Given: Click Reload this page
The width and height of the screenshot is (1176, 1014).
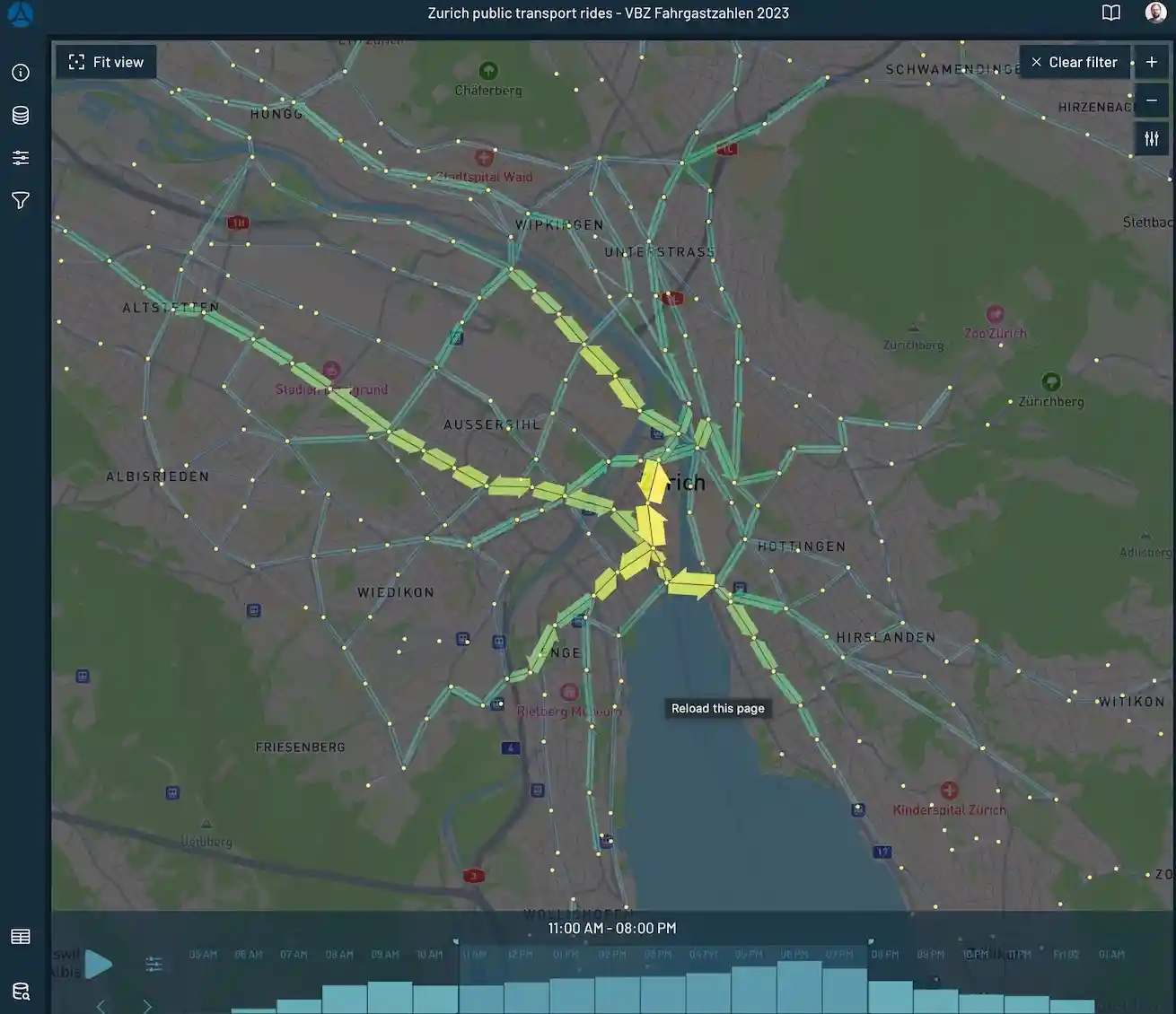Looking at the screenshot, I should (x=717, y=708).
